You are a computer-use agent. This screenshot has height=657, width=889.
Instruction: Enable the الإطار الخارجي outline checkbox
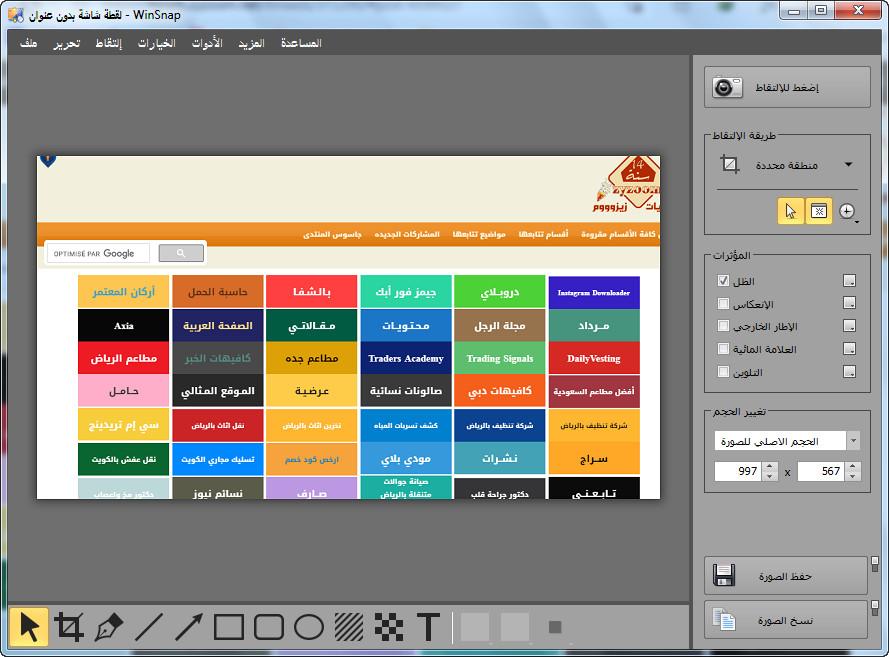[x=723, y=326]
